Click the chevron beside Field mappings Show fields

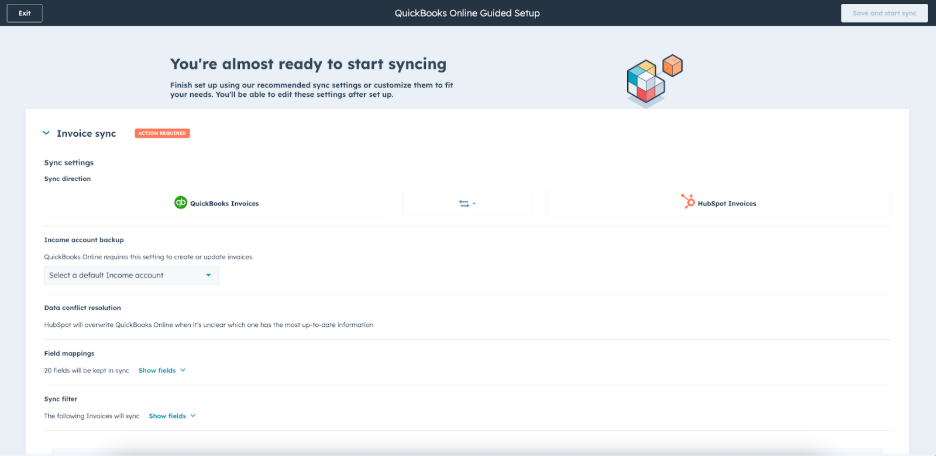tap(183, 370)
